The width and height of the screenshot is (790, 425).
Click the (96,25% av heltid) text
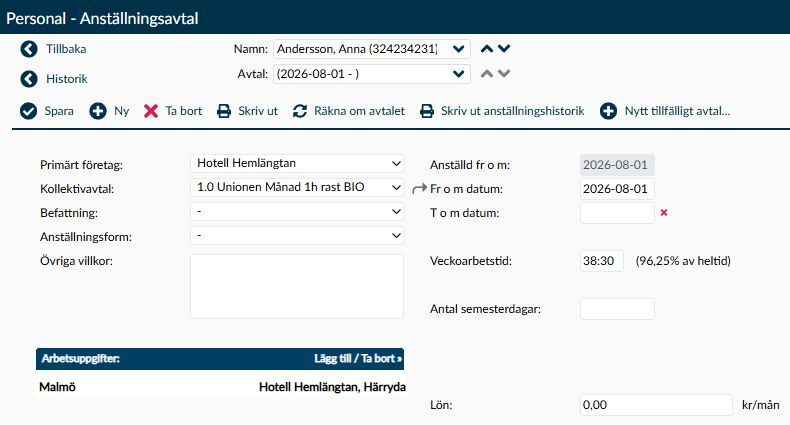683,261
